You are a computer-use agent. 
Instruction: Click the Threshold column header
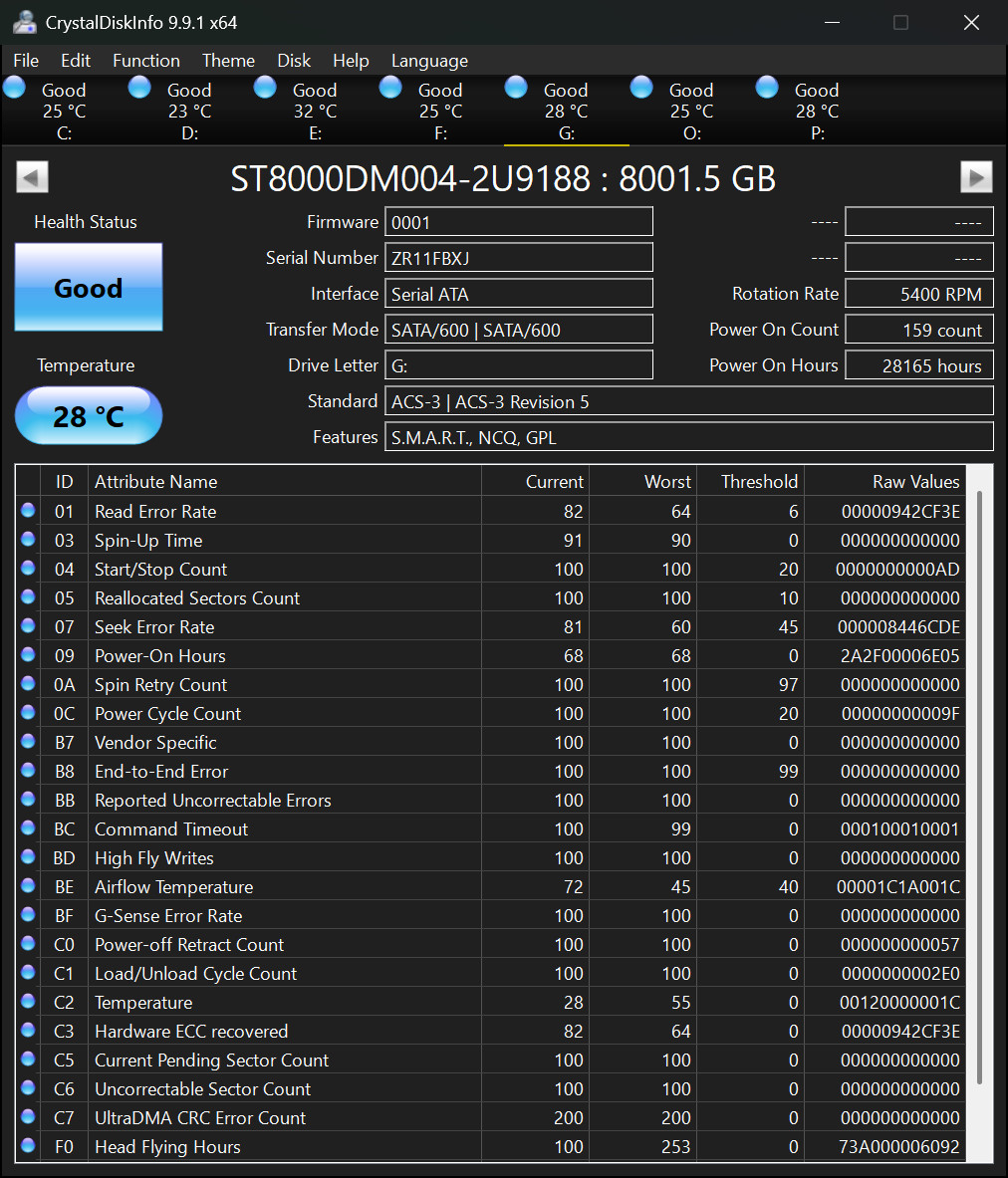[750, 481]
